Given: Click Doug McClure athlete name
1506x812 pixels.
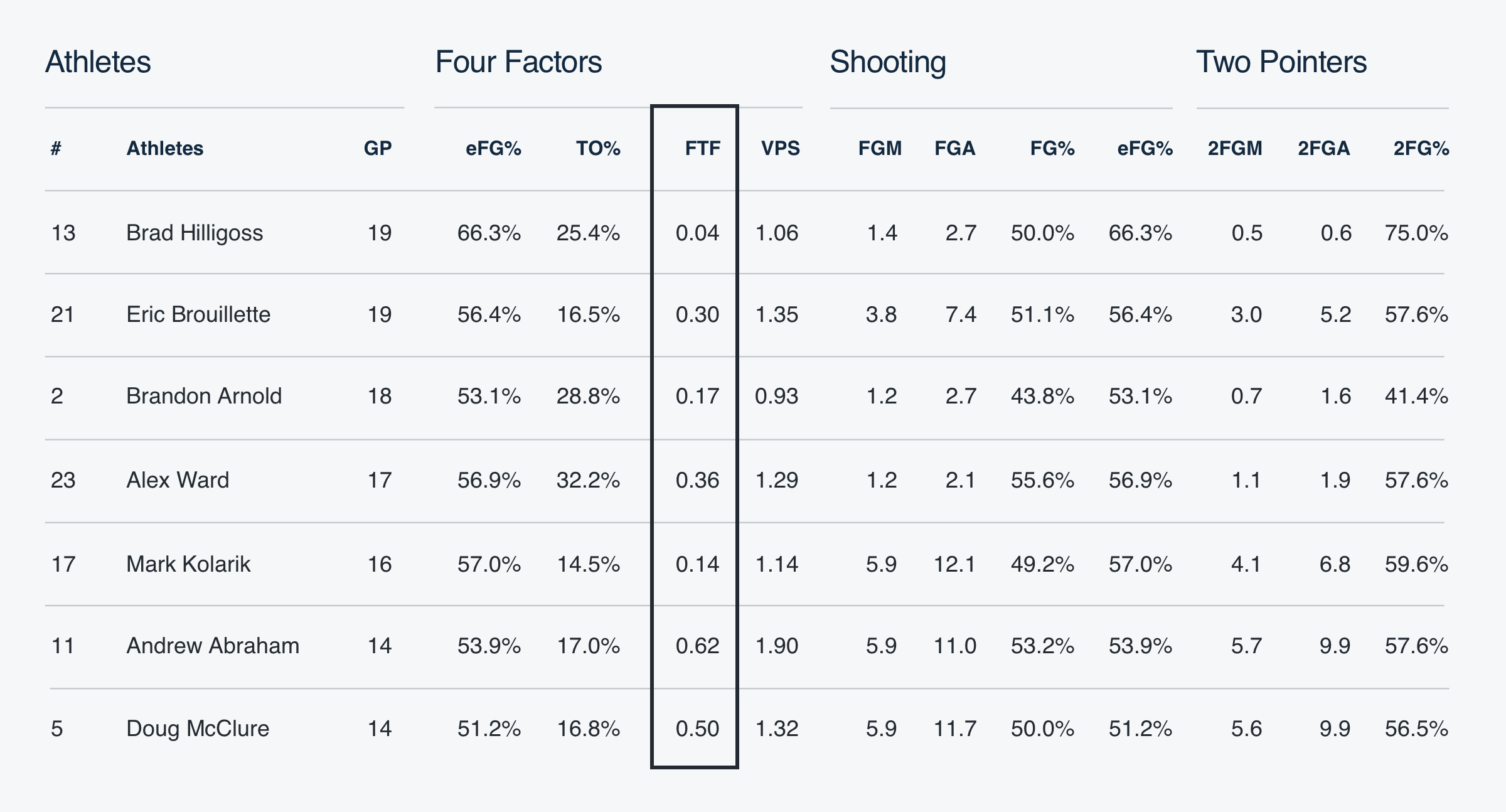Looking at the screenshot, I should [x=198, y=729].
